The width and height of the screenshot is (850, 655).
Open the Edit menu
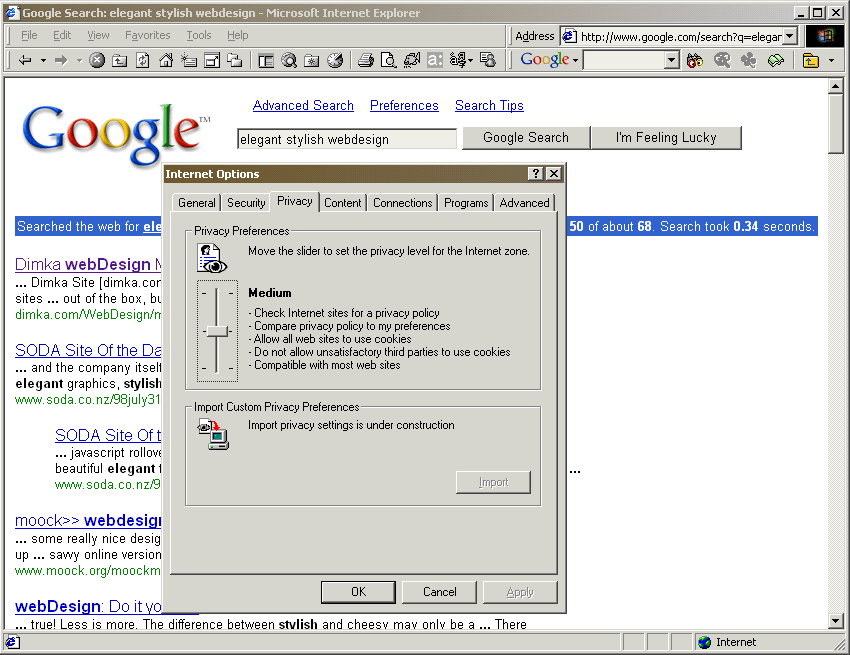pyautogui.click(x=62, y=35)
